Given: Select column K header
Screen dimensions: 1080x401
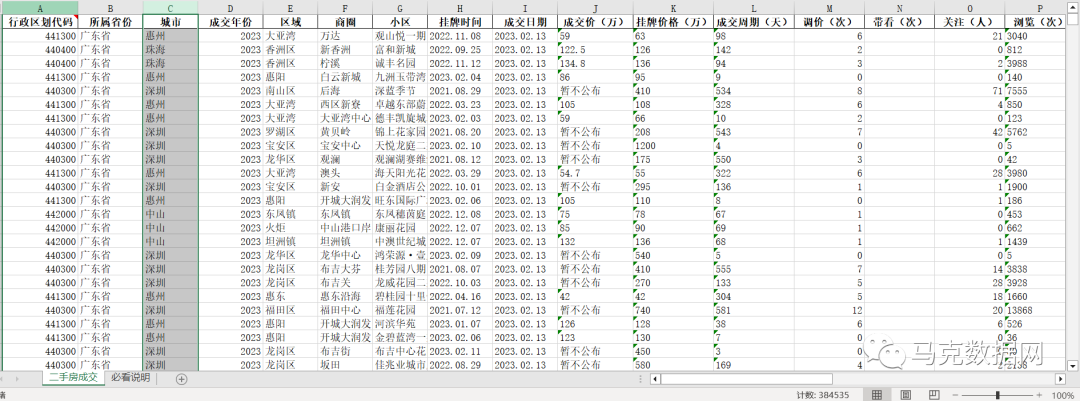Looking at the screenshot, I should [673, 8].
